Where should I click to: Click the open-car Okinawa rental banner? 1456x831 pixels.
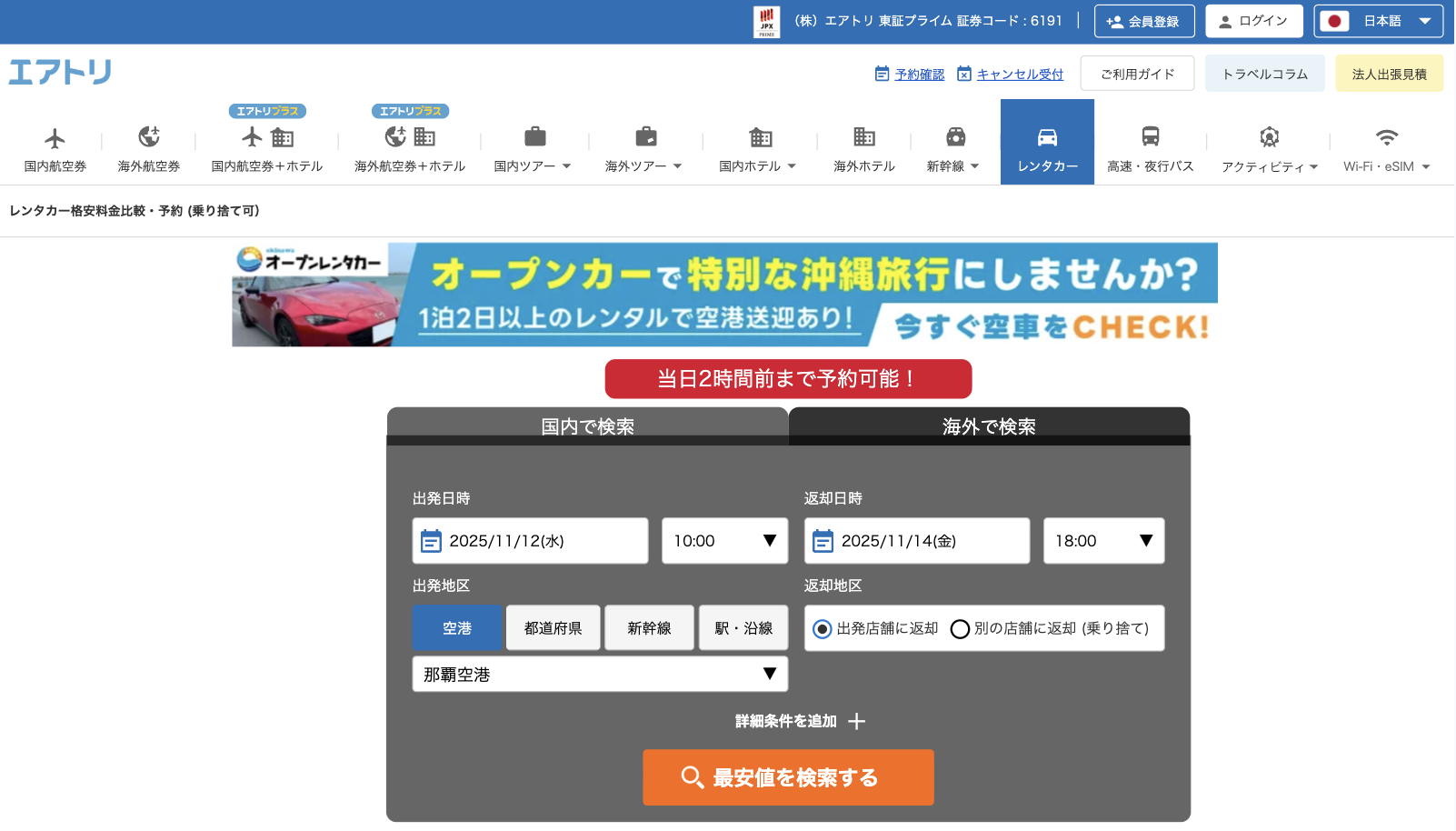pyautogui.click(x=724, y=294)
